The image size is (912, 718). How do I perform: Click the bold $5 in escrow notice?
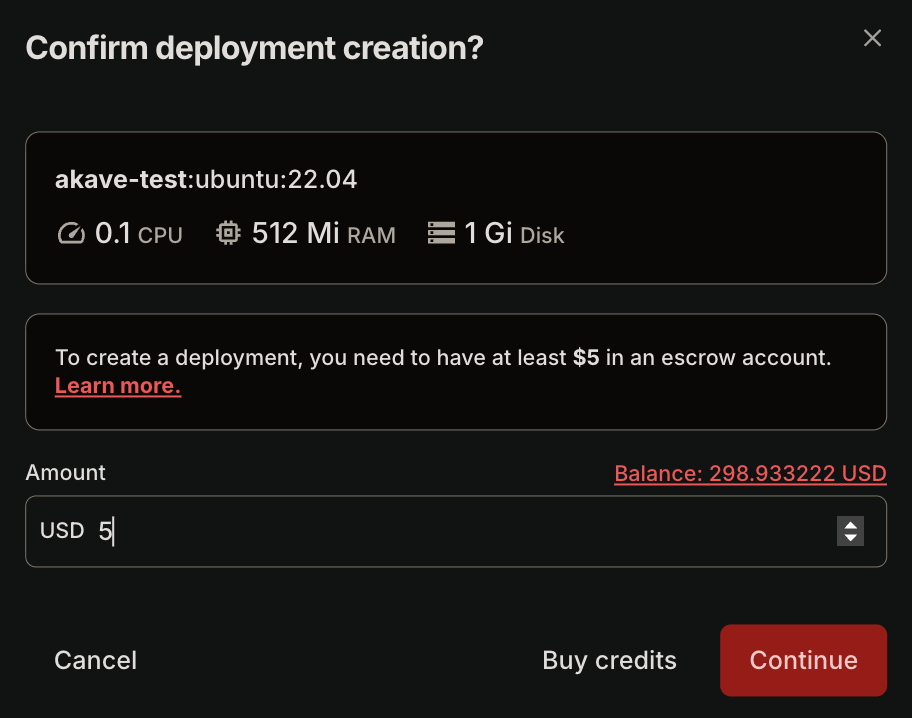tap(586, 358)
